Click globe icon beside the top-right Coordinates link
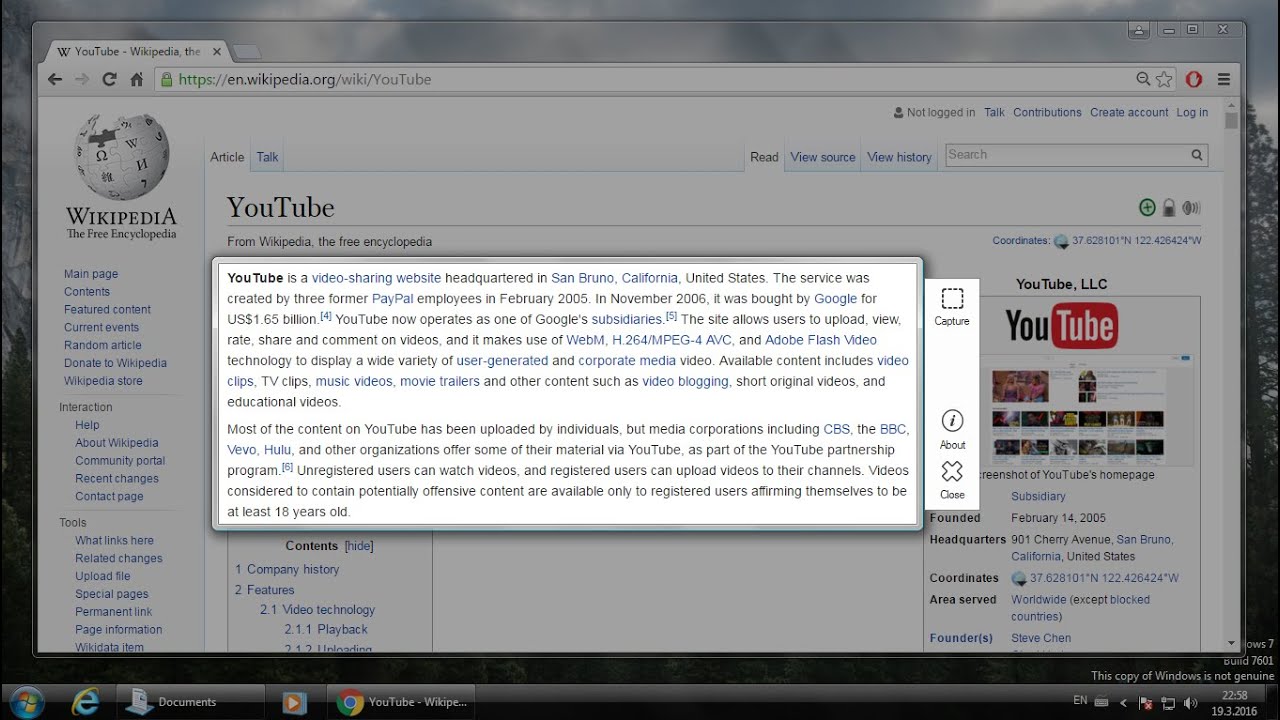Viewport: 1280px width, 720px height. pyautogui.click(x=1061, y=241)
